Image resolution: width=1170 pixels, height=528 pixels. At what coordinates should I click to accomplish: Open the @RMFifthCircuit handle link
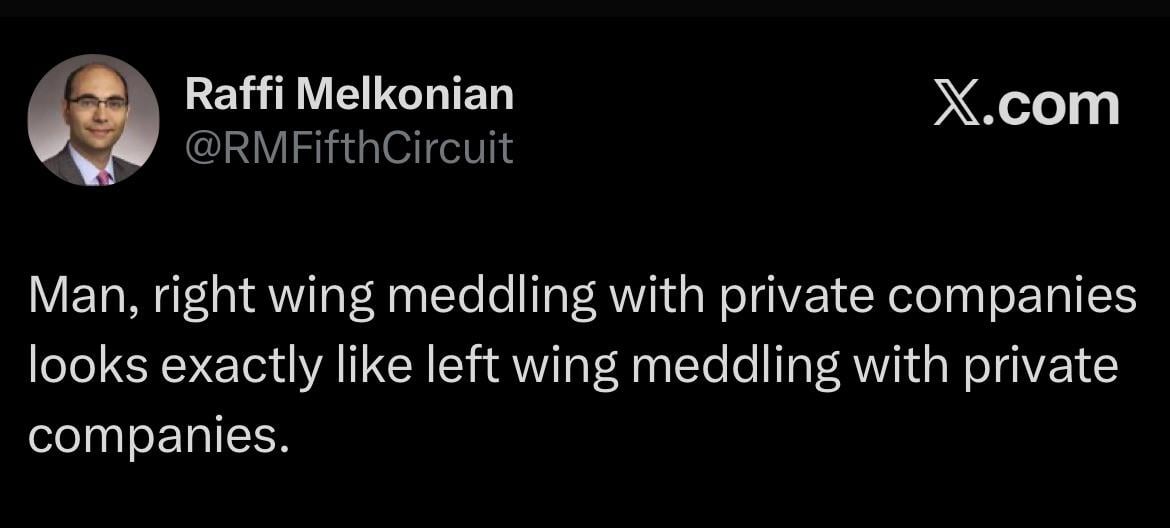pyautogui.click(x=348, y=147)
